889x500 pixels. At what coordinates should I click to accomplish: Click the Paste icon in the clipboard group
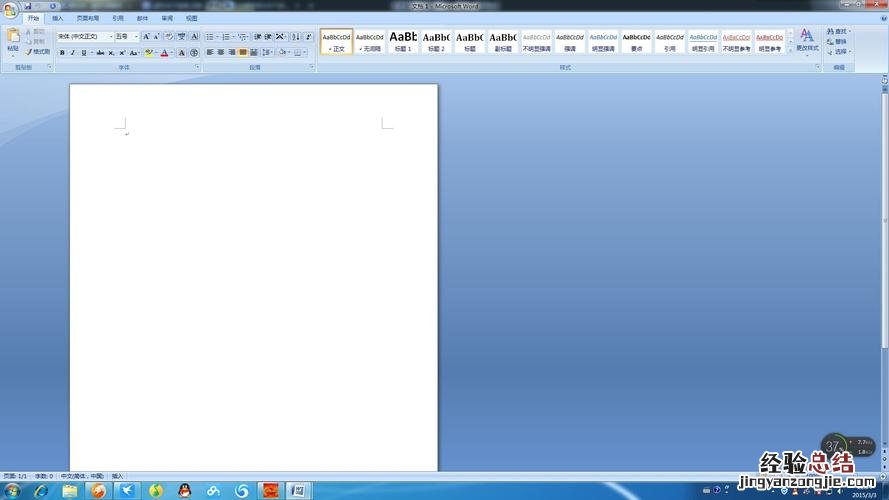(x=13, y=38)
